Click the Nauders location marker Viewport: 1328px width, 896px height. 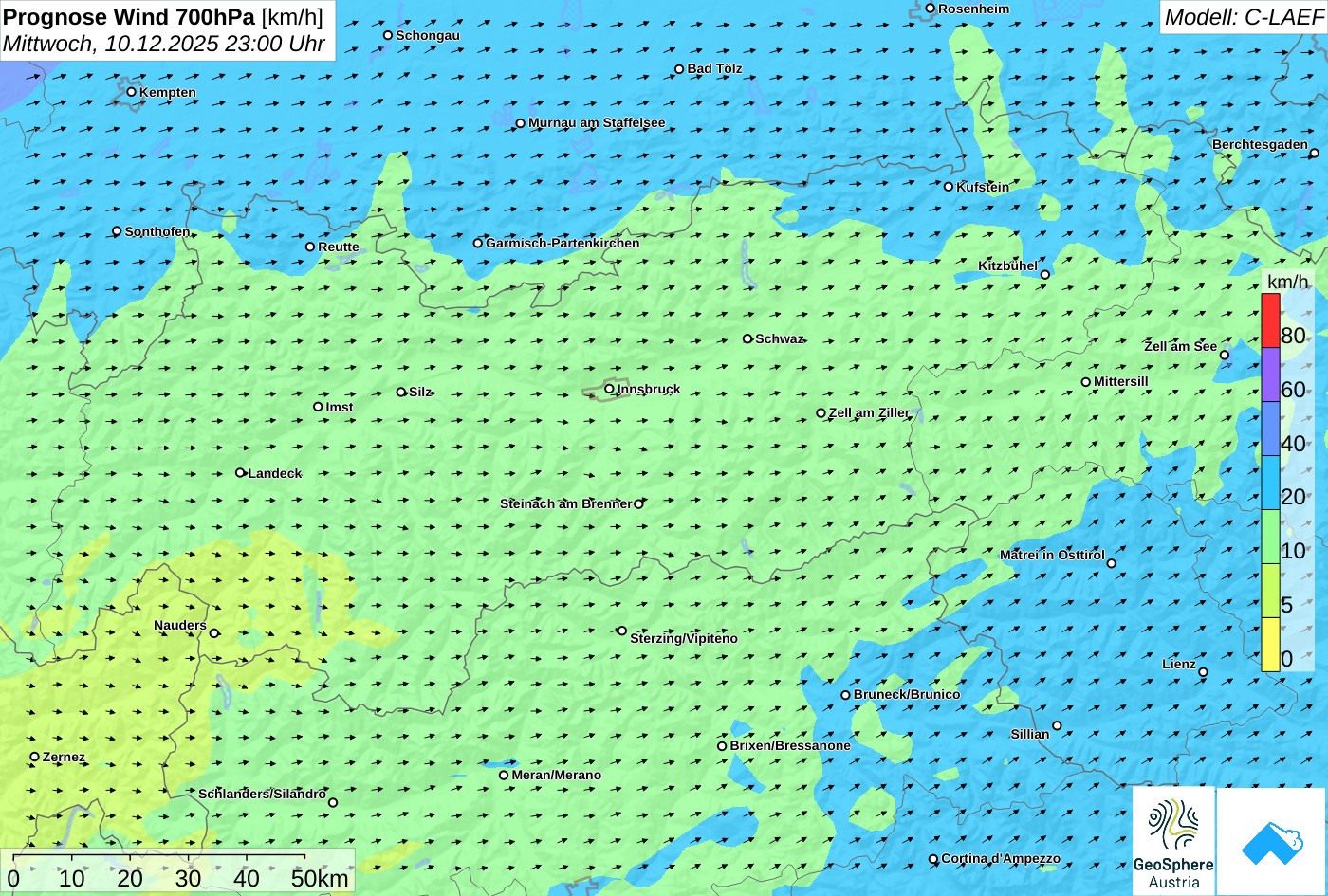click(214, 633)
